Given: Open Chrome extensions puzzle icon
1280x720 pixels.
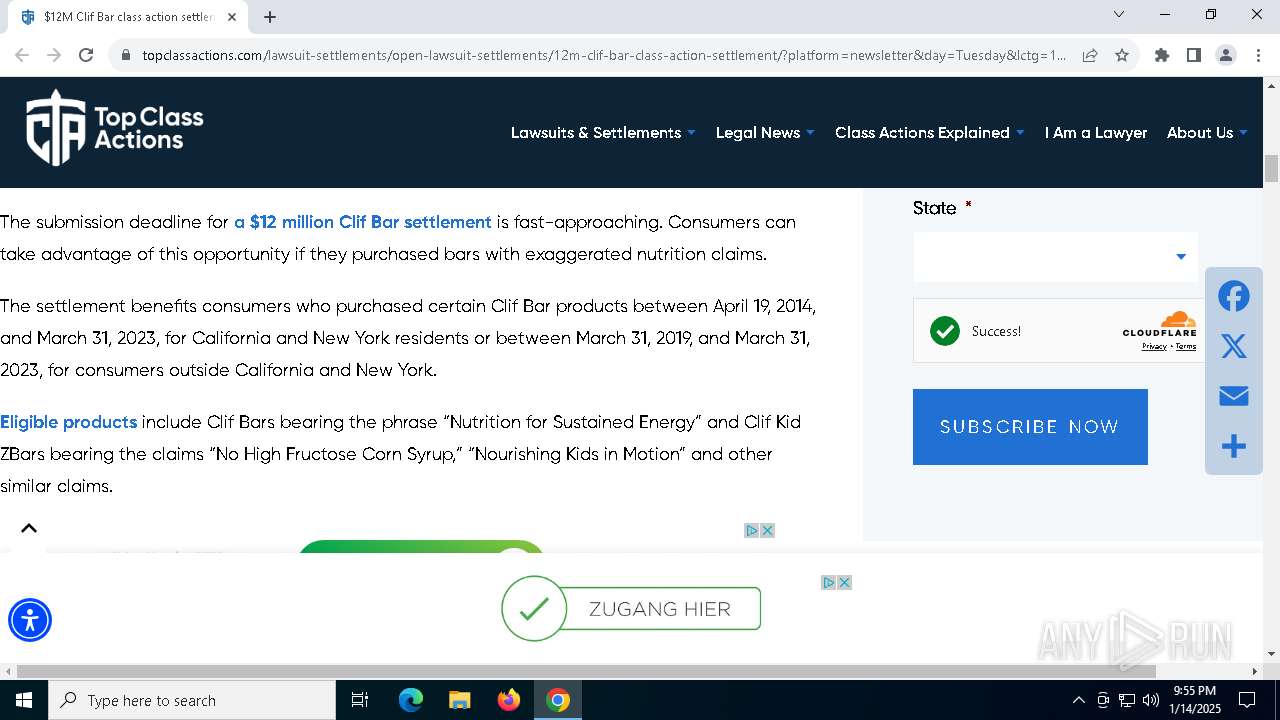Looking at the screenshot, I should (1162, 55).
